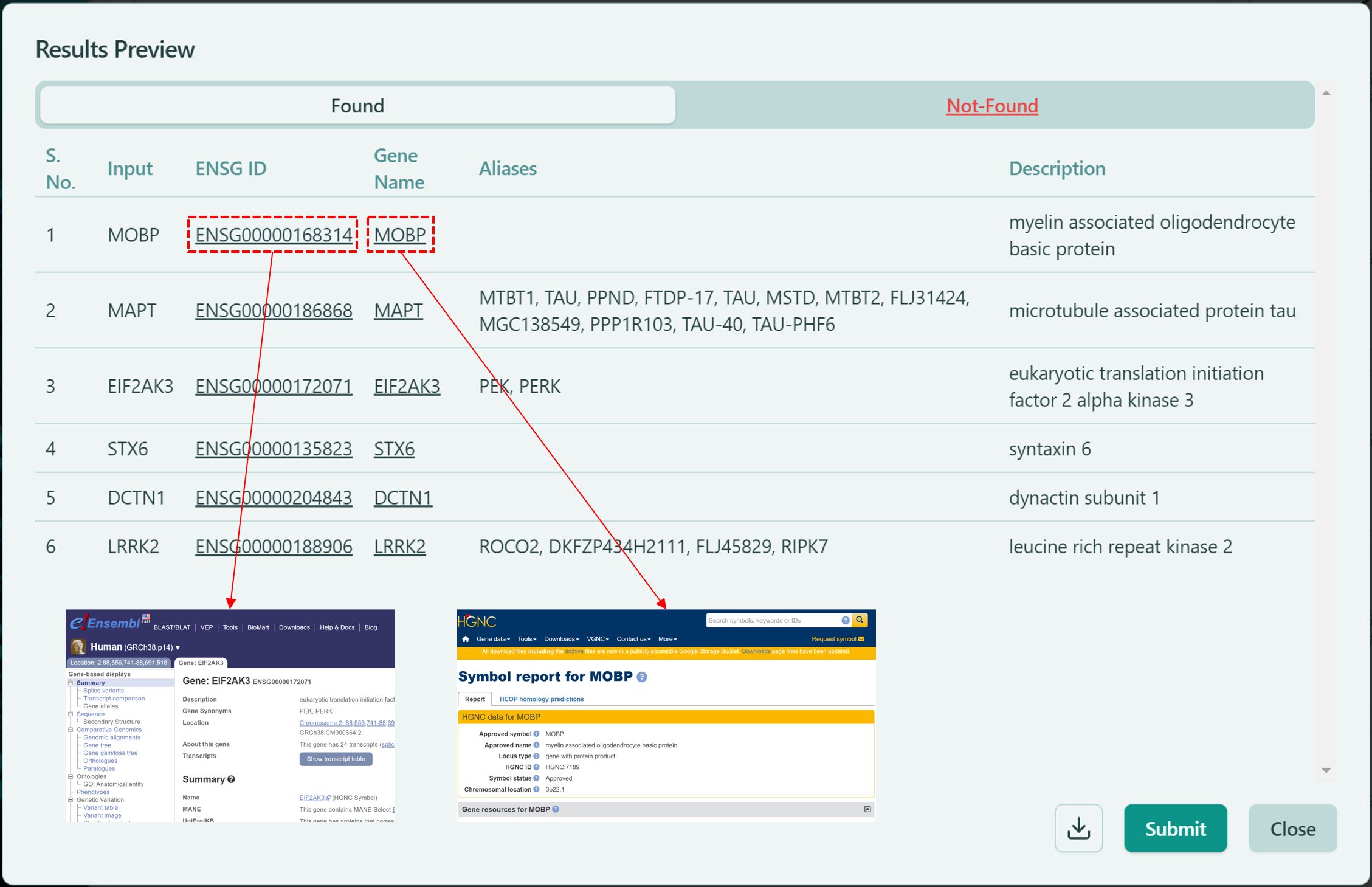The width and height of the screenshot is (1372, 887).
Task: Click the scroll down arrow
Action: pyautogui.click(x=1326, y=770)
